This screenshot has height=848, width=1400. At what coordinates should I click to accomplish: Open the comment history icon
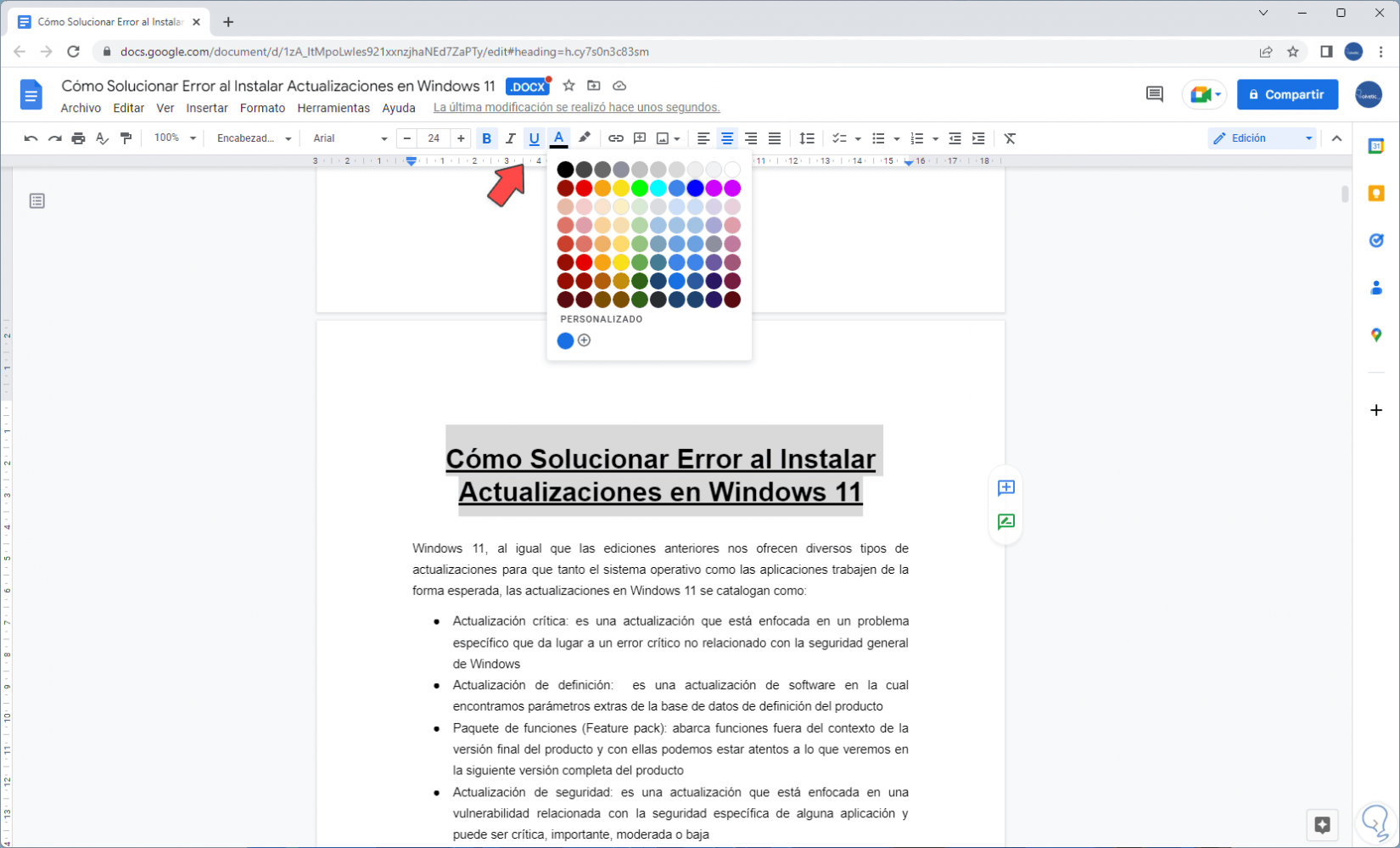(1154, 94)
